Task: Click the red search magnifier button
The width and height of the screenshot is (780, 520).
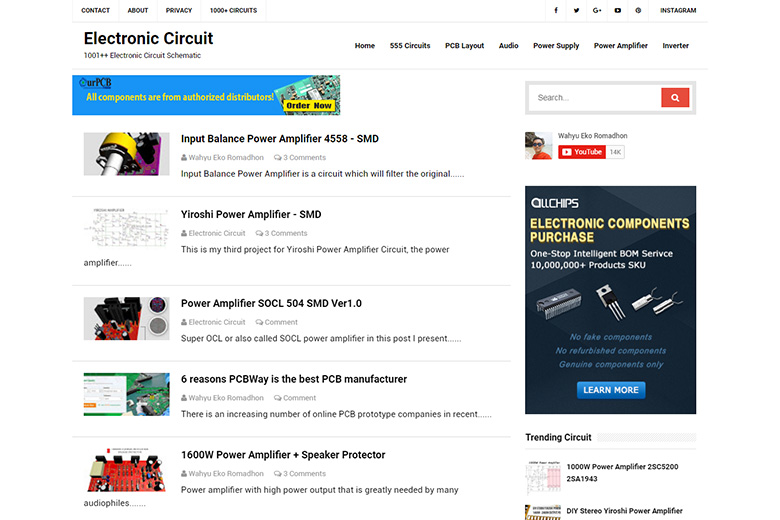Action: click(675, 98)
